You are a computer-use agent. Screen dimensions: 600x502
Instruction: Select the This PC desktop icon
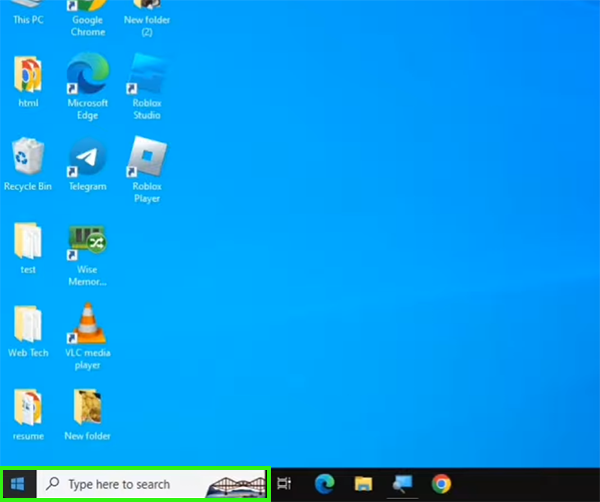coord(28,13)
